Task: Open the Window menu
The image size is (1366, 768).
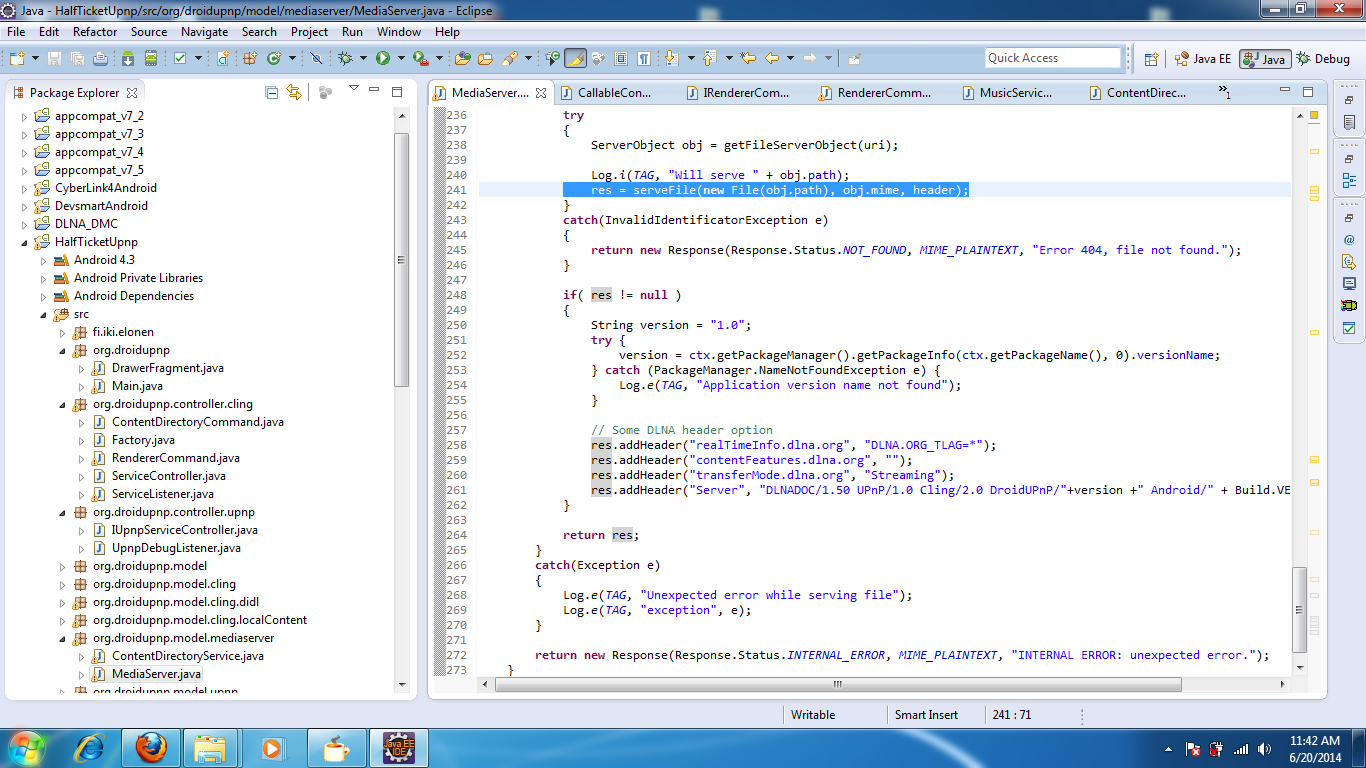Action: [x=399, y=31]
